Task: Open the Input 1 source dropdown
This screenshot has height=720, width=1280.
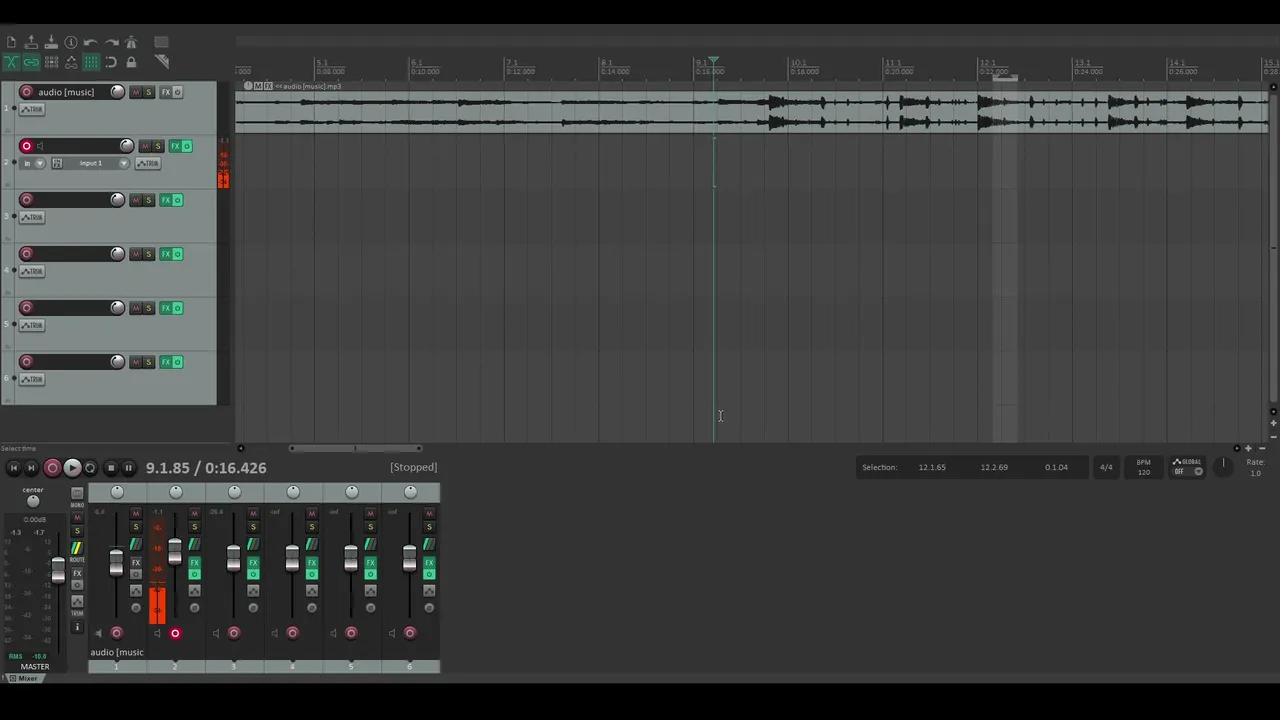Action: [96, 163]
